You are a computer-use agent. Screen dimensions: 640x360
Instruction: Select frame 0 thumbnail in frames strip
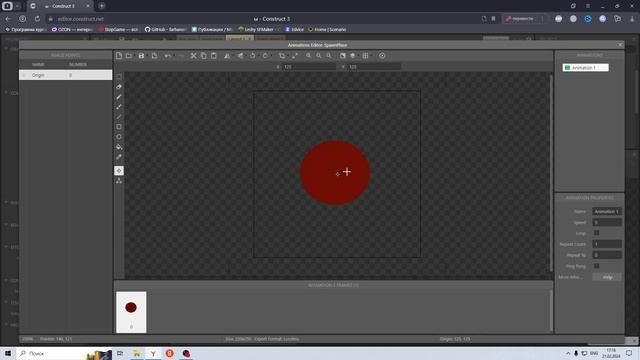point(131,312)
